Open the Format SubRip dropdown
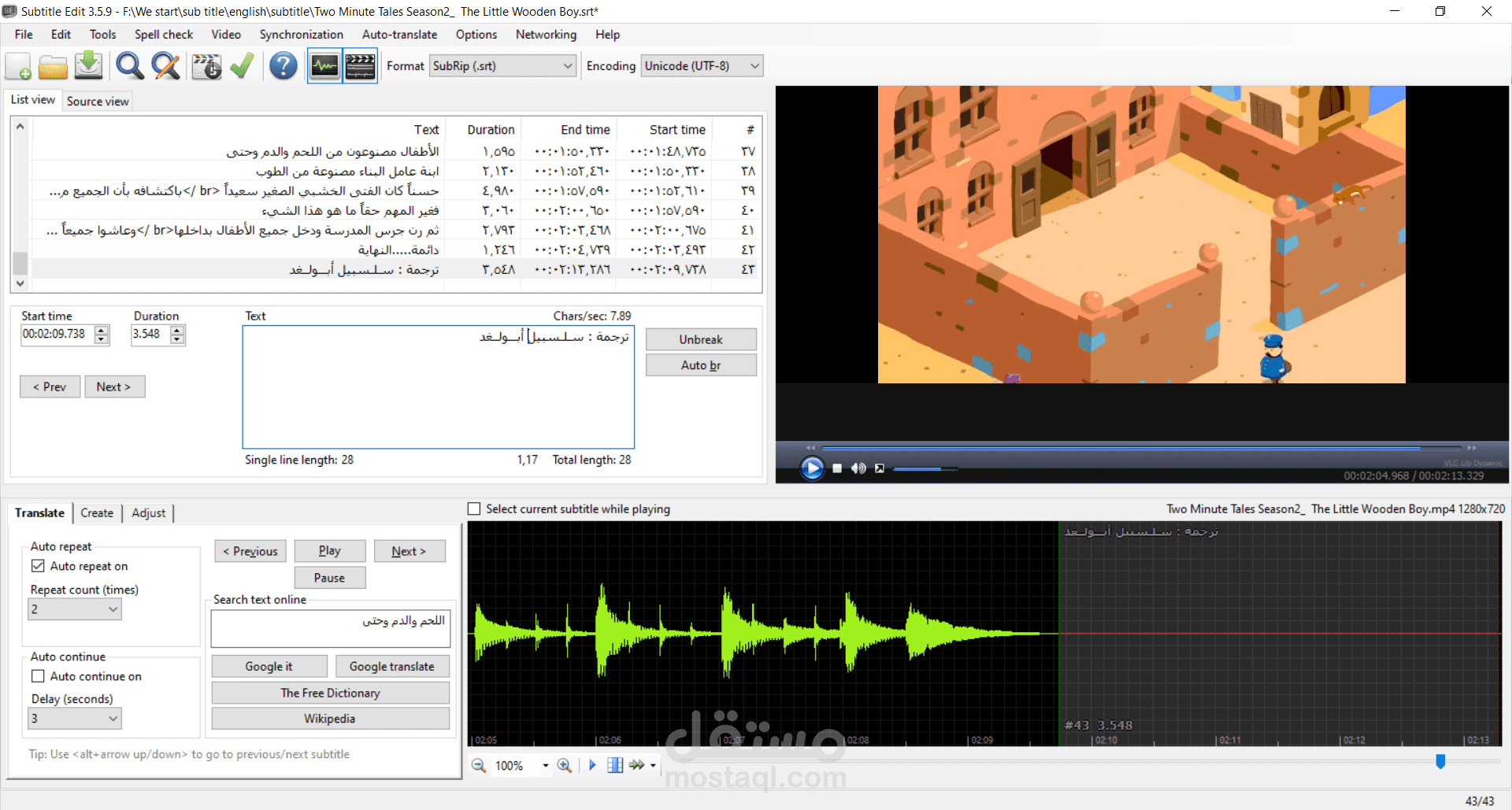Screen dimensions: 1512x810 click(503, 66)
